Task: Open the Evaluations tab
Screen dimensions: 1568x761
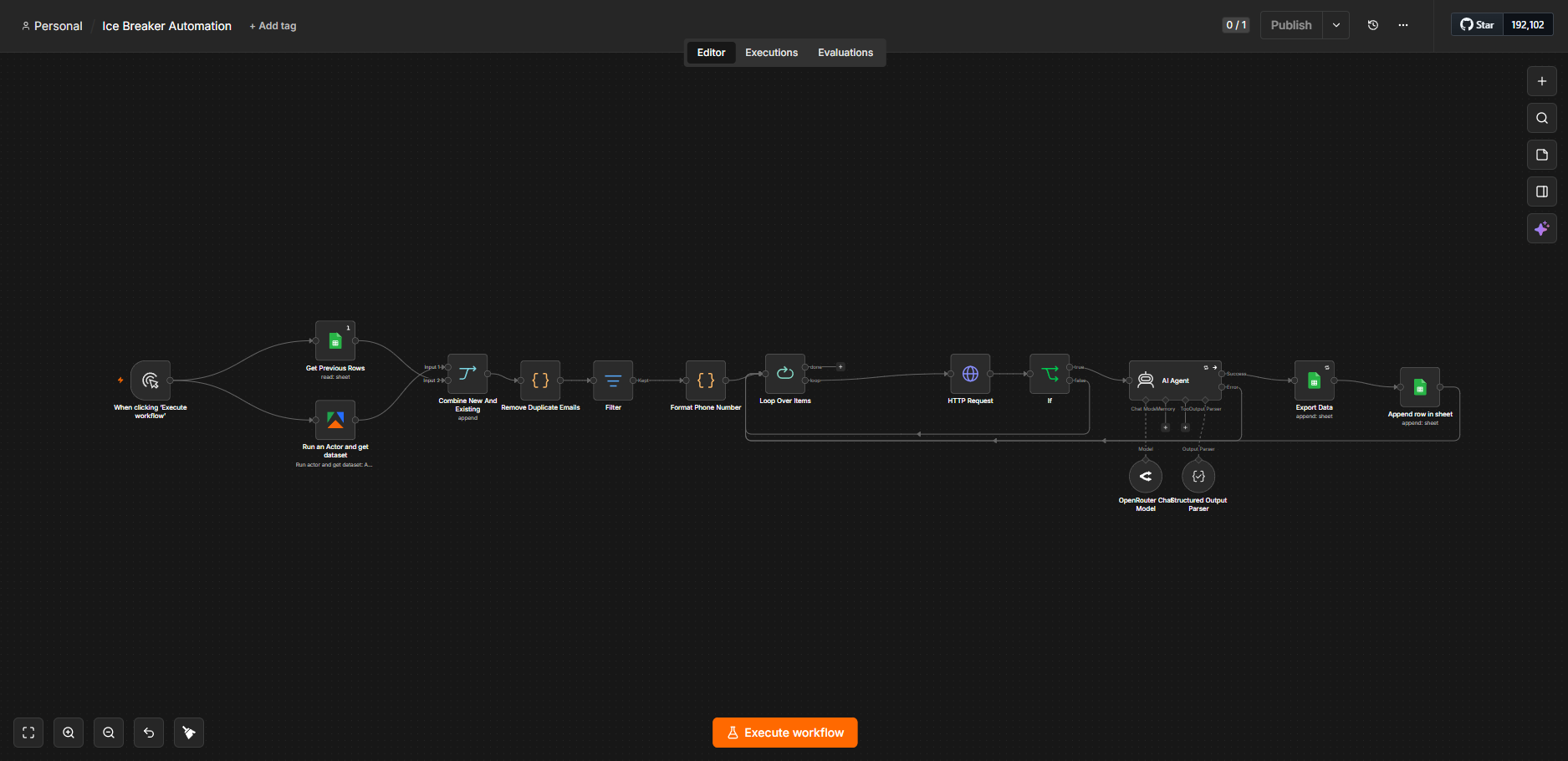Action: click(x=845, y=53)
